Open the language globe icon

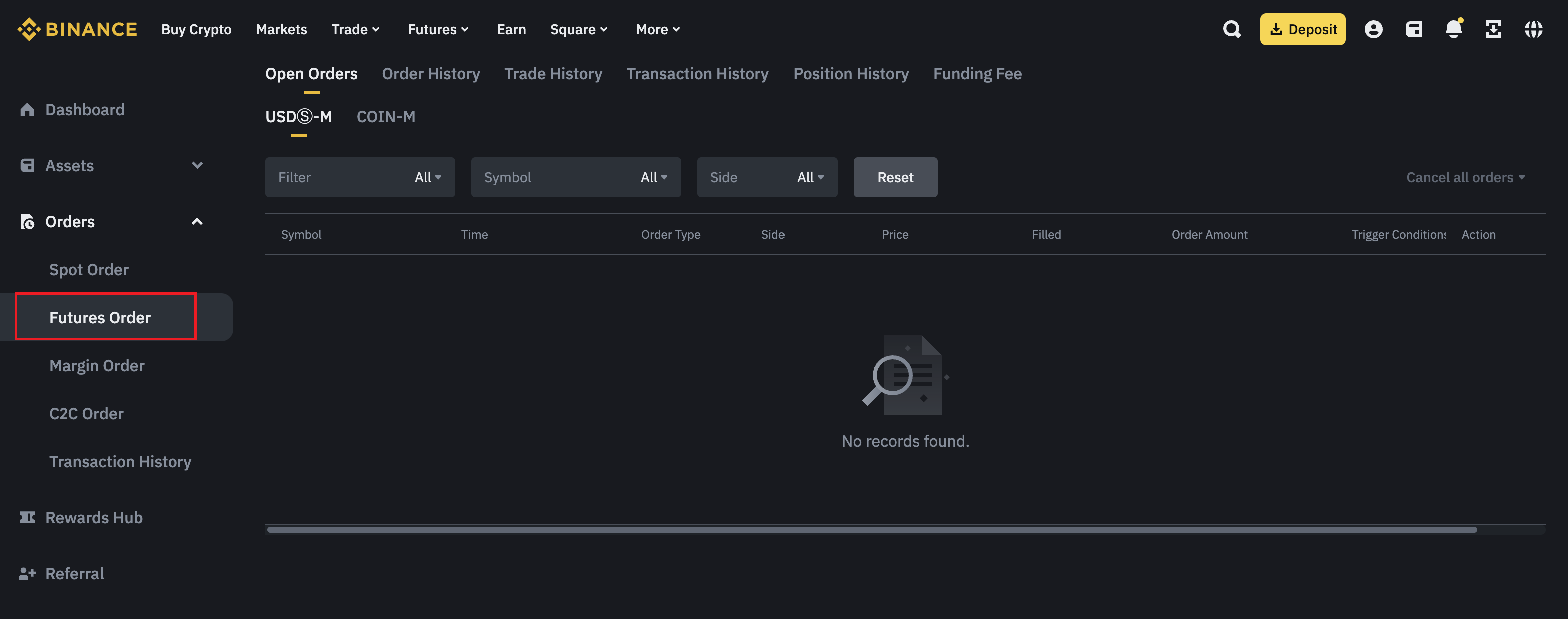click(x=1534, y=29)
